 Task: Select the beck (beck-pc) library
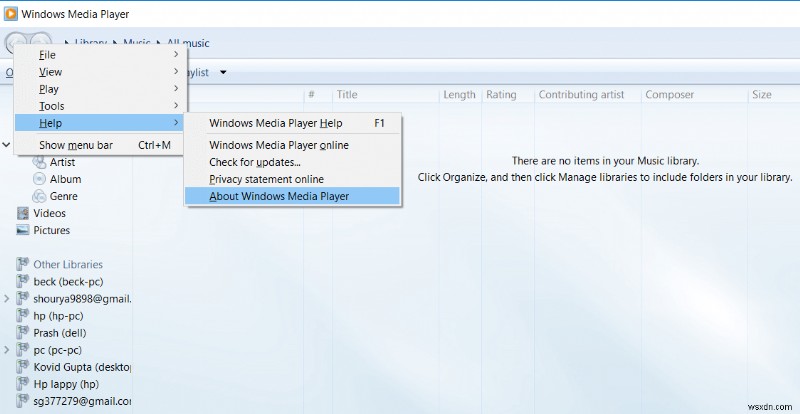(x=68, y=281)
